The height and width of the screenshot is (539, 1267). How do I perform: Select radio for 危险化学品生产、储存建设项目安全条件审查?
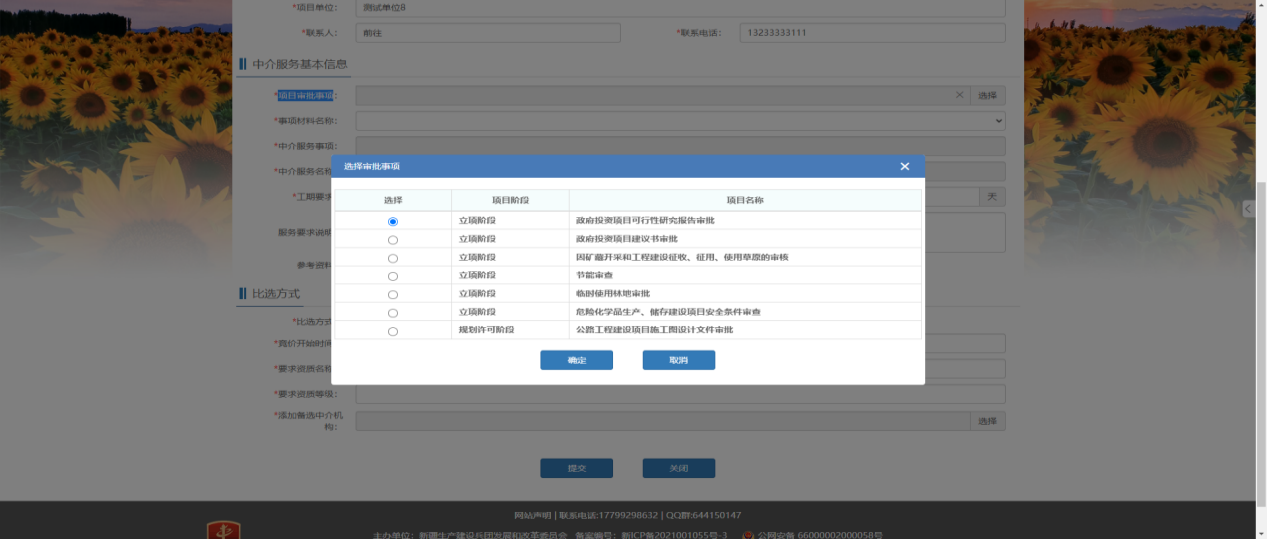[x=392, y=313]
